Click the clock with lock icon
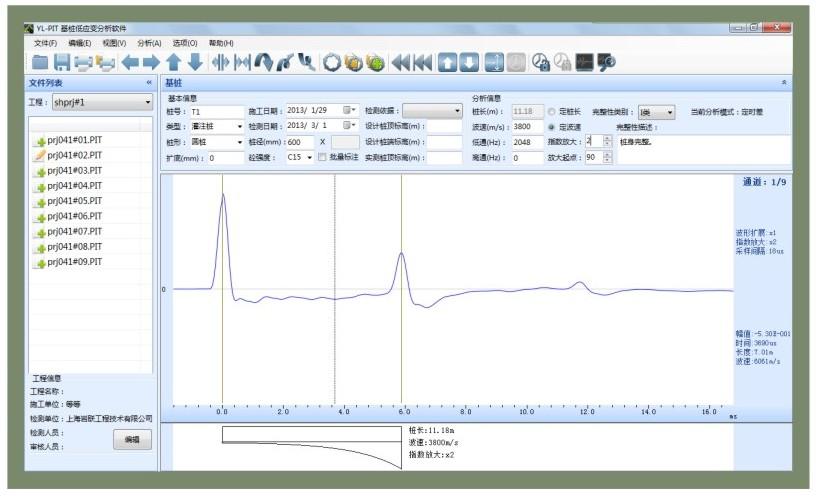 (x=541, y=63)
